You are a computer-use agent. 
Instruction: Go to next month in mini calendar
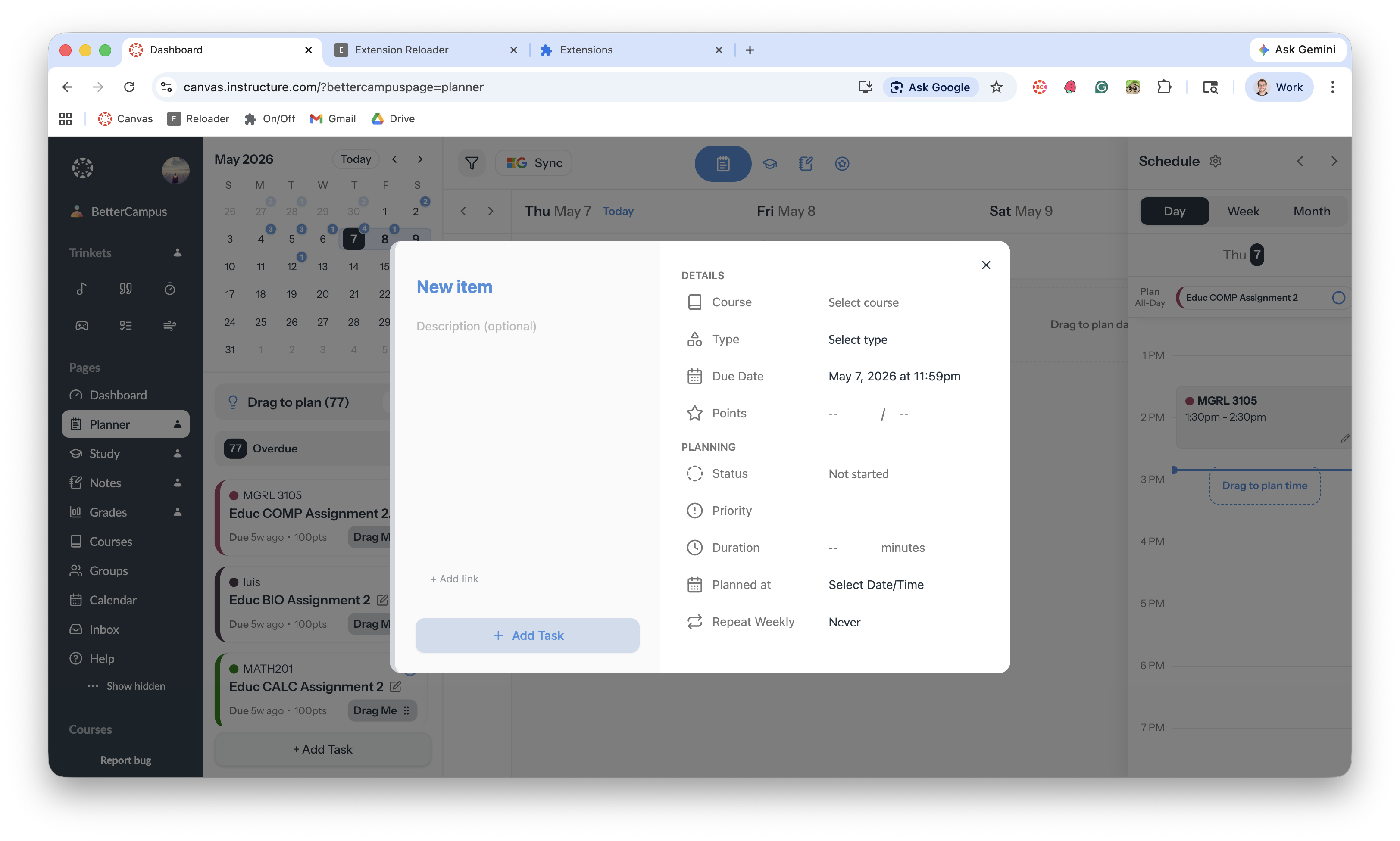point(420,159)
